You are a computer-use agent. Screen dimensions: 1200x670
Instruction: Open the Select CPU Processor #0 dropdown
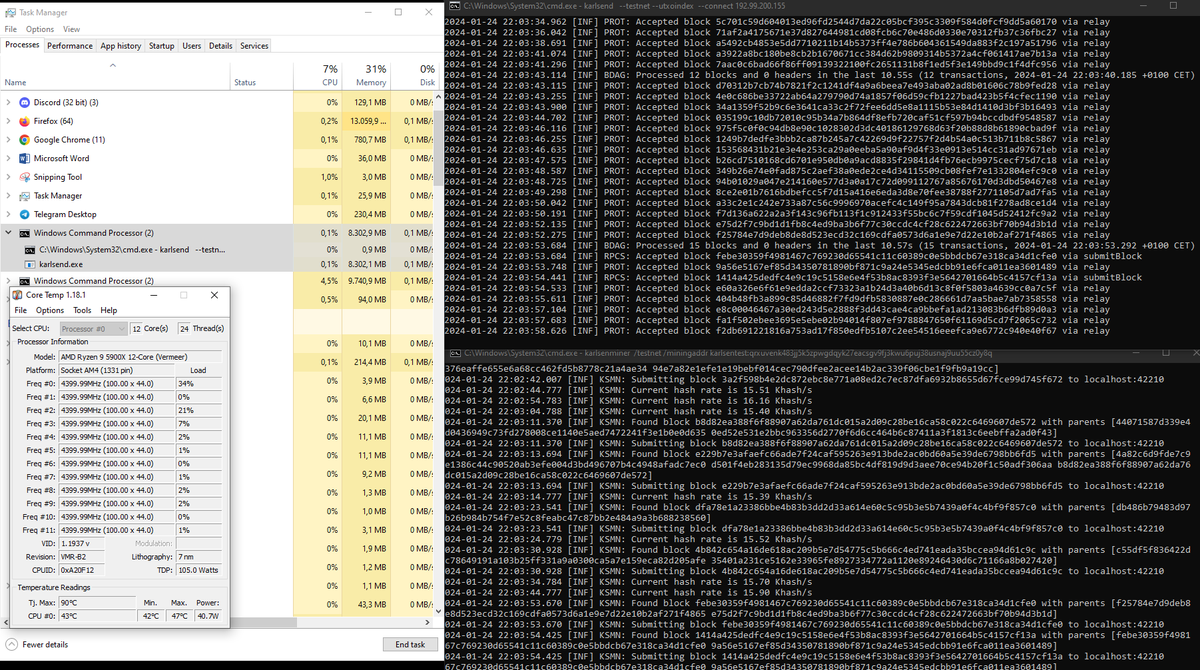(92, 328)
